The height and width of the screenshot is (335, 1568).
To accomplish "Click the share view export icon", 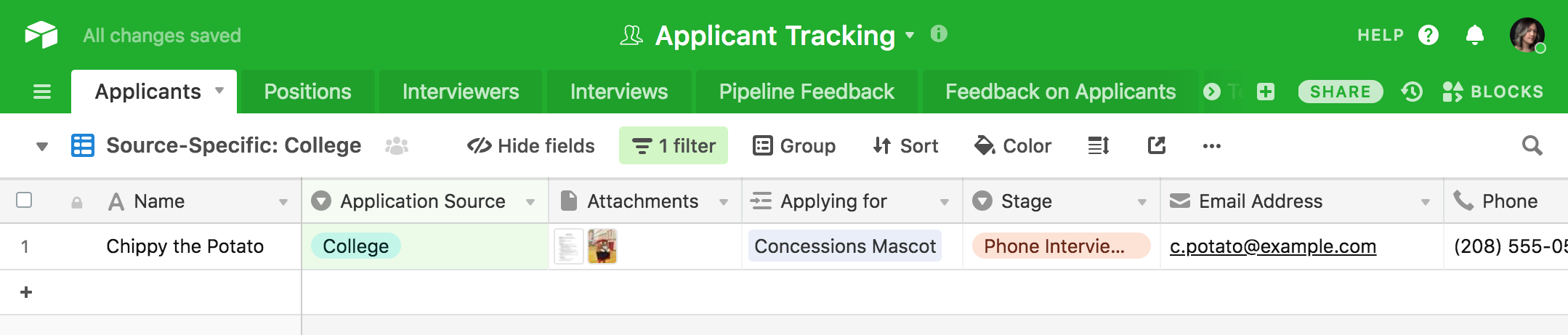I will click(1156, 146).
